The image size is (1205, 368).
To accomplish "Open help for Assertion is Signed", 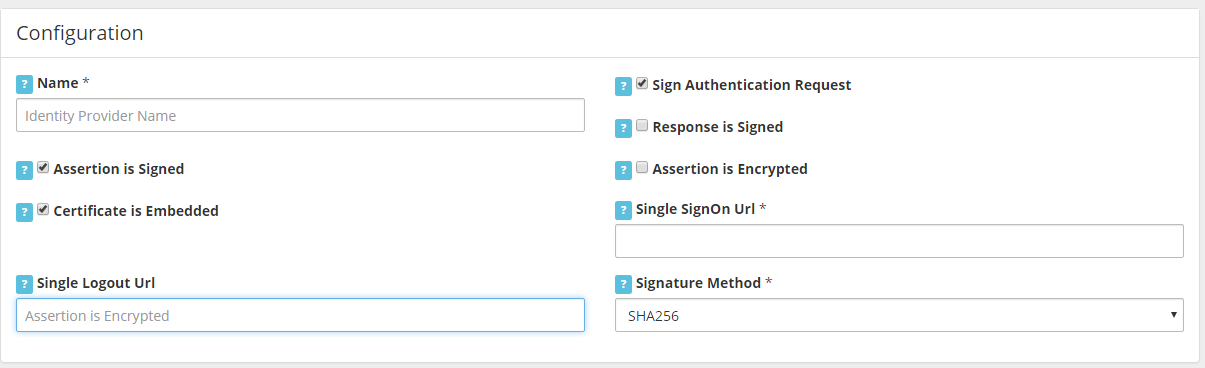I will 25,170.
